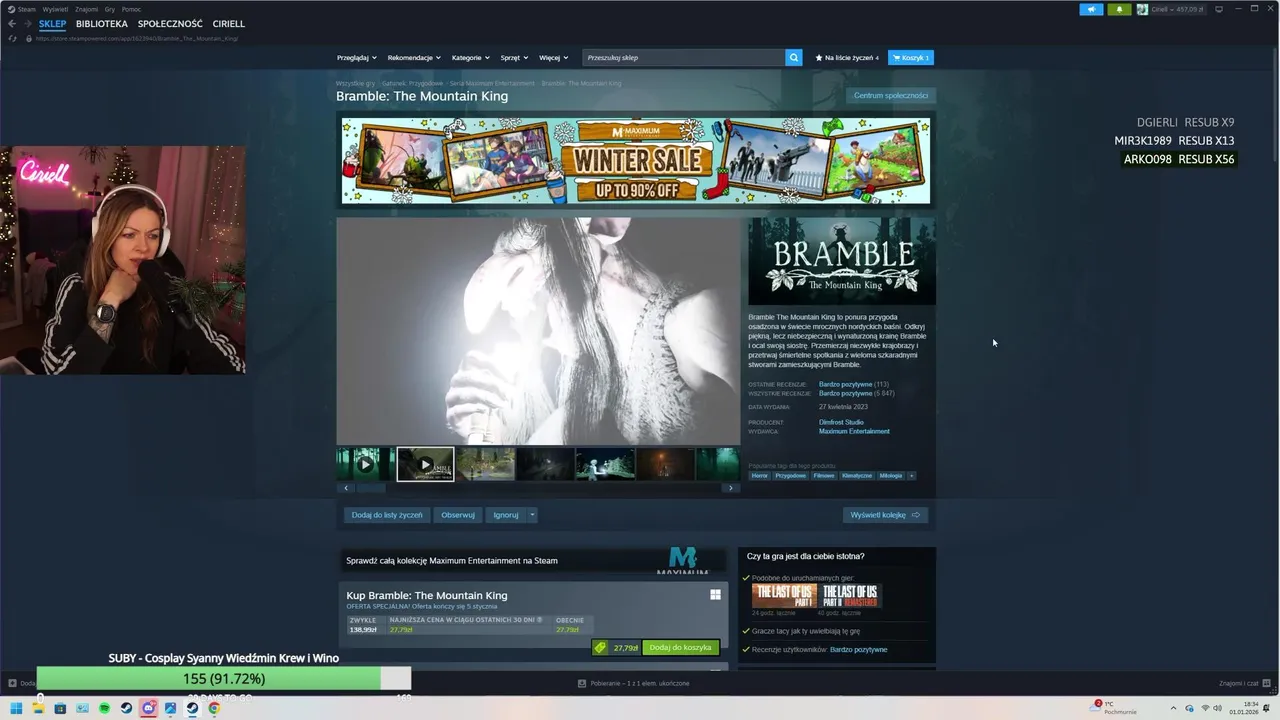Open the Znajomi menu
The width and height of the screenshot is (1280, 720).
coord(86,9)
